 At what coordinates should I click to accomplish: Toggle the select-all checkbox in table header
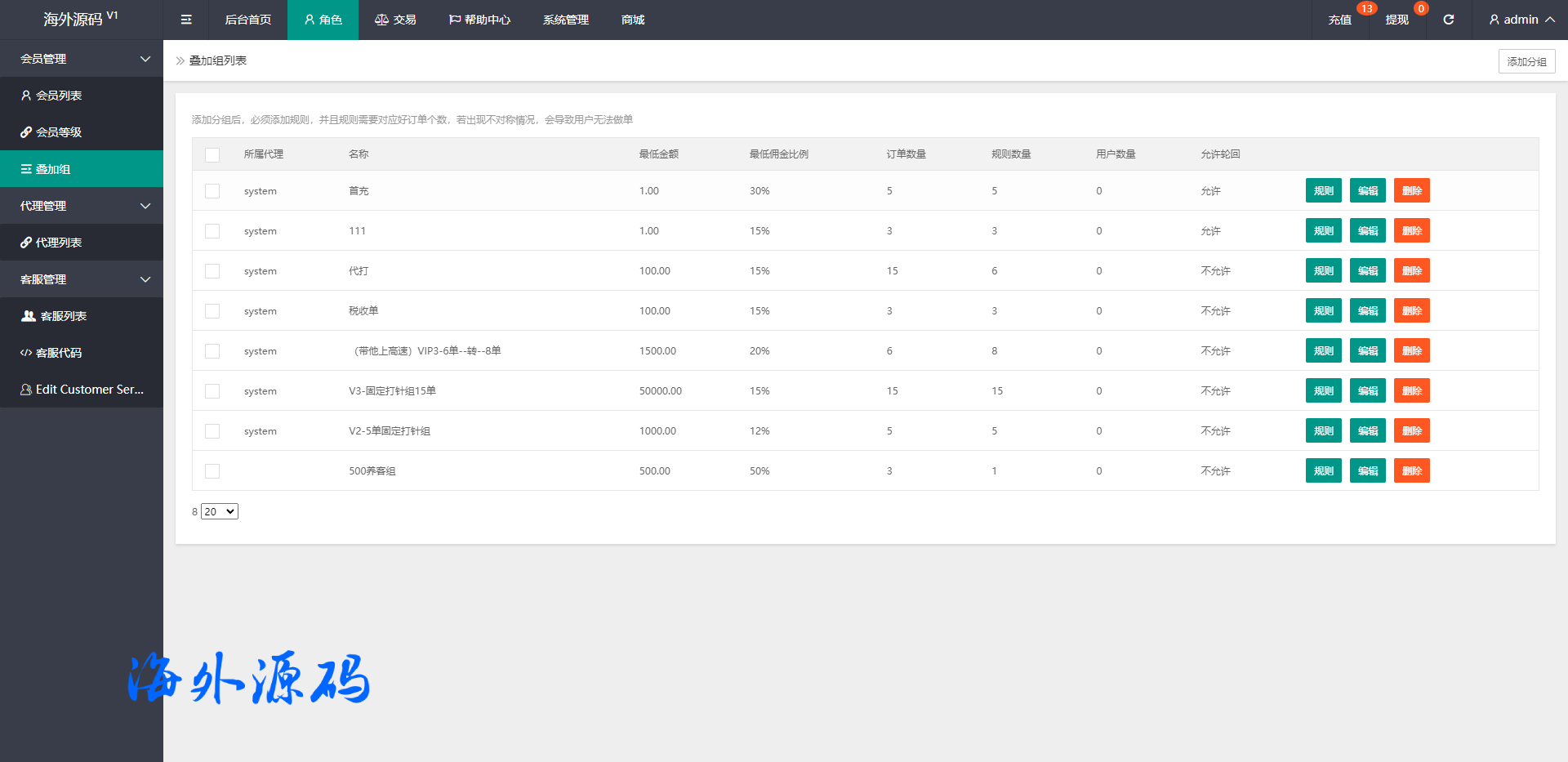click(x=212, y=154)
